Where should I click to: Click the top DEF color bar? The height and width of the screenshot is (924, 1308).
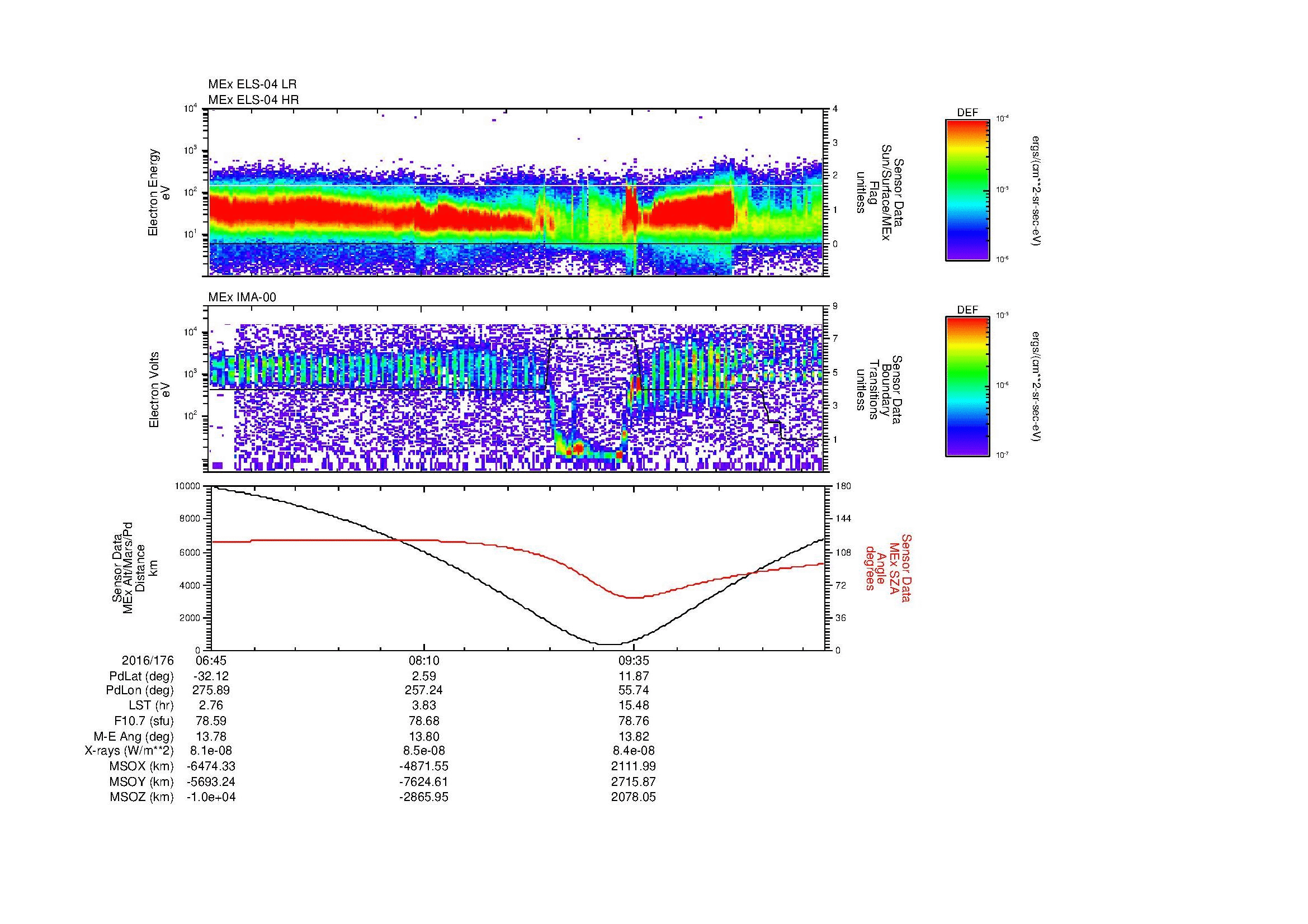[x=967, y=189]
